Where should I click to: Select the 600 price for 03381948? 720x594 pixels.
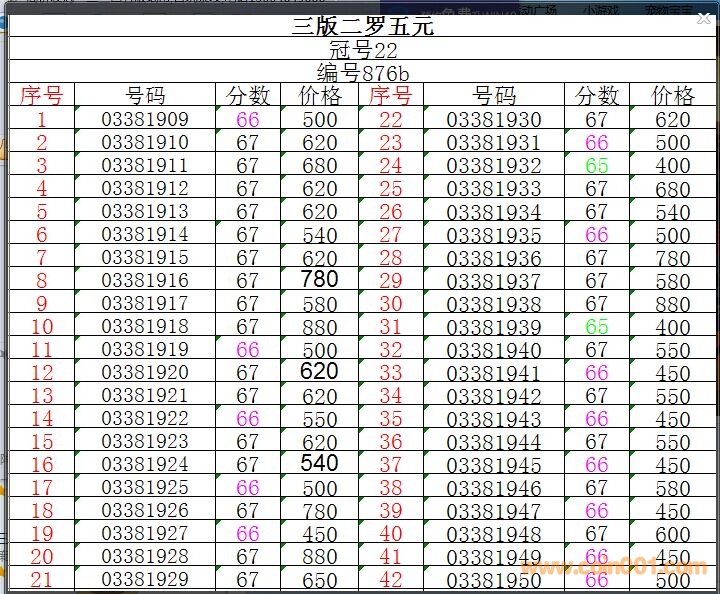[x=673, y=534]
